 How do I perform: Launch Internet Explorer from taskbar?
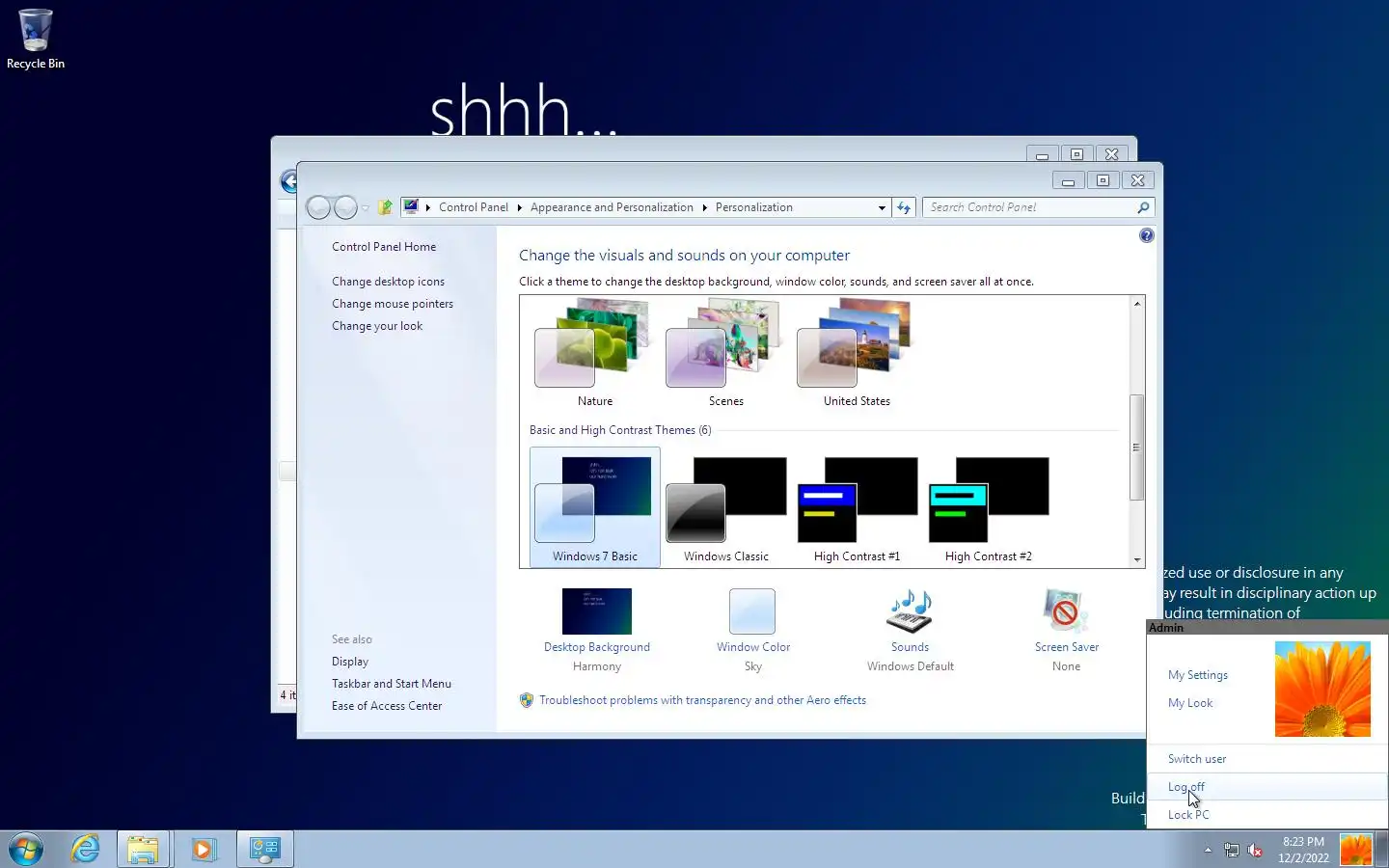pos(85,849)
